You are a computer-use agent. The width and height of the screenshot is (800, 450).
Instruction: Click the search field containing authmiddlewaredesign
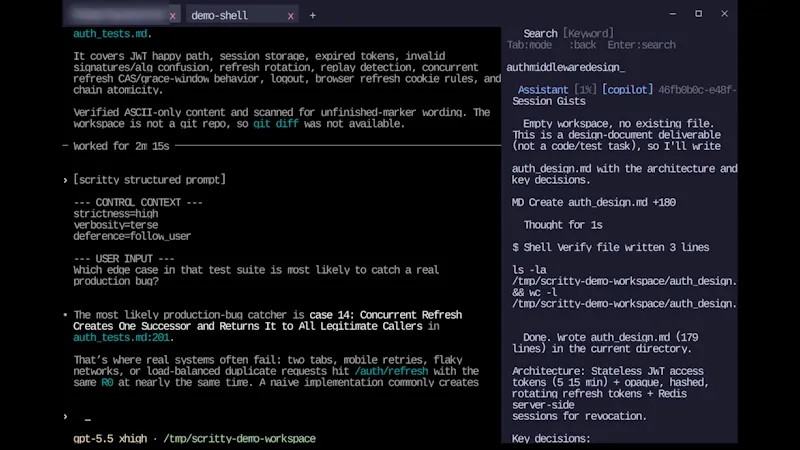[x=620, y=67]
